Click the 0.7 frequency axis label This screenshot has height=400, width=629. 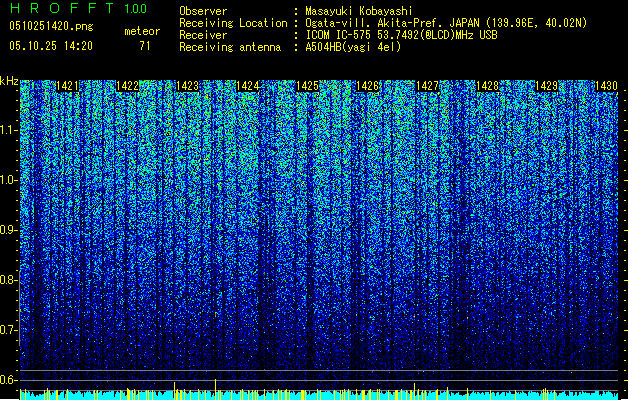9,330
